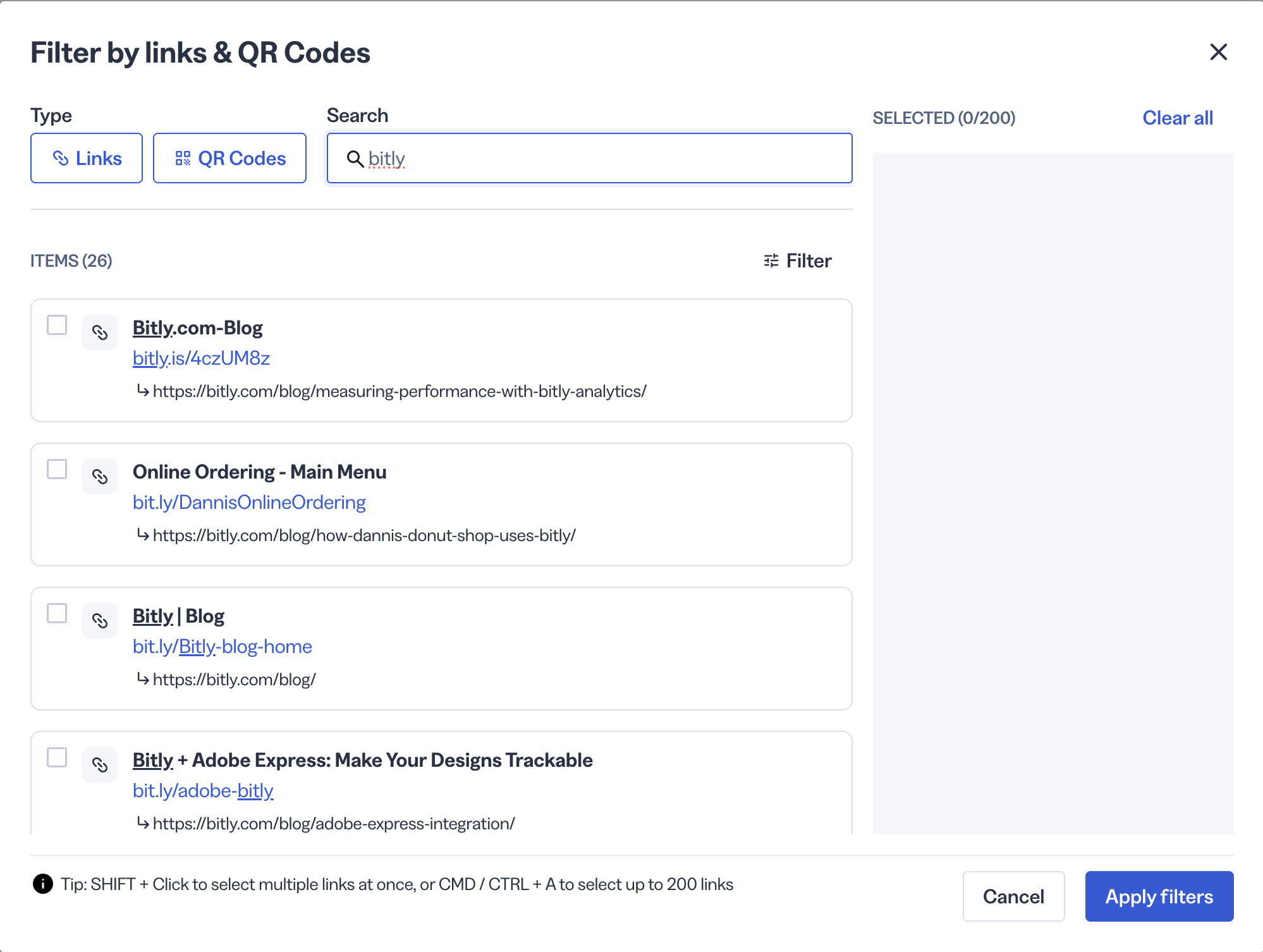Open the Bitly.com-Blog title
This screenshot has height=952, width=1263.
[198, 328]
